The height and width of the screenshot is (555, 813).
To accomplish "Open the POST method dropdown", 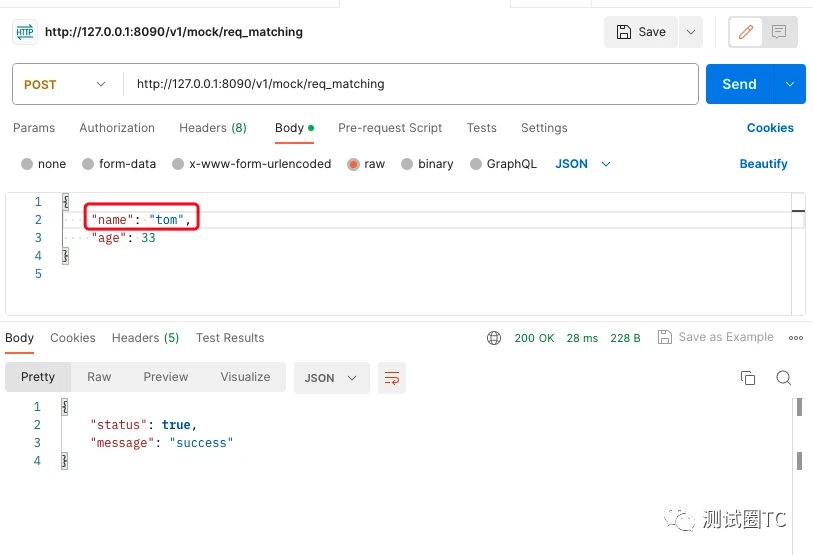I will pos(65,84).
